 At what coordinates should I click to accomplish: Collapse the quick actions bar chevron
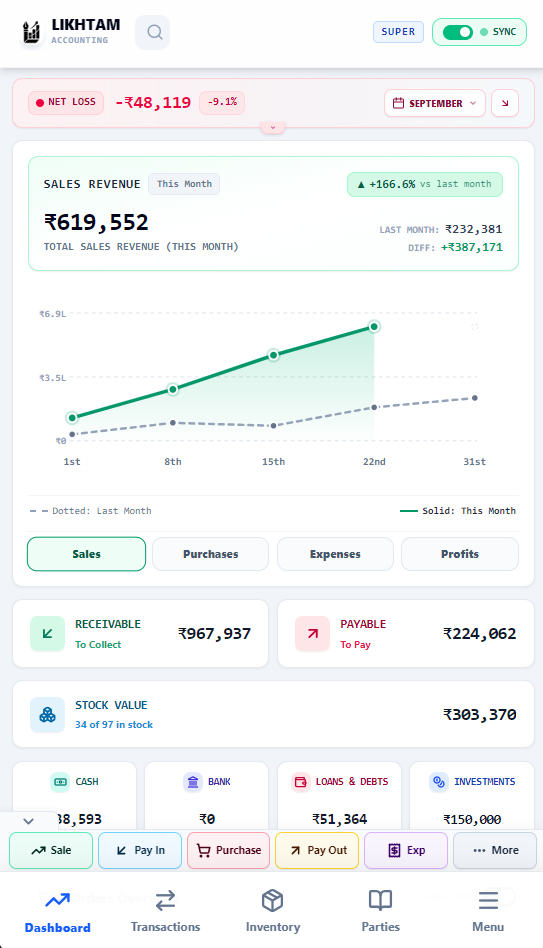(28, 821)
